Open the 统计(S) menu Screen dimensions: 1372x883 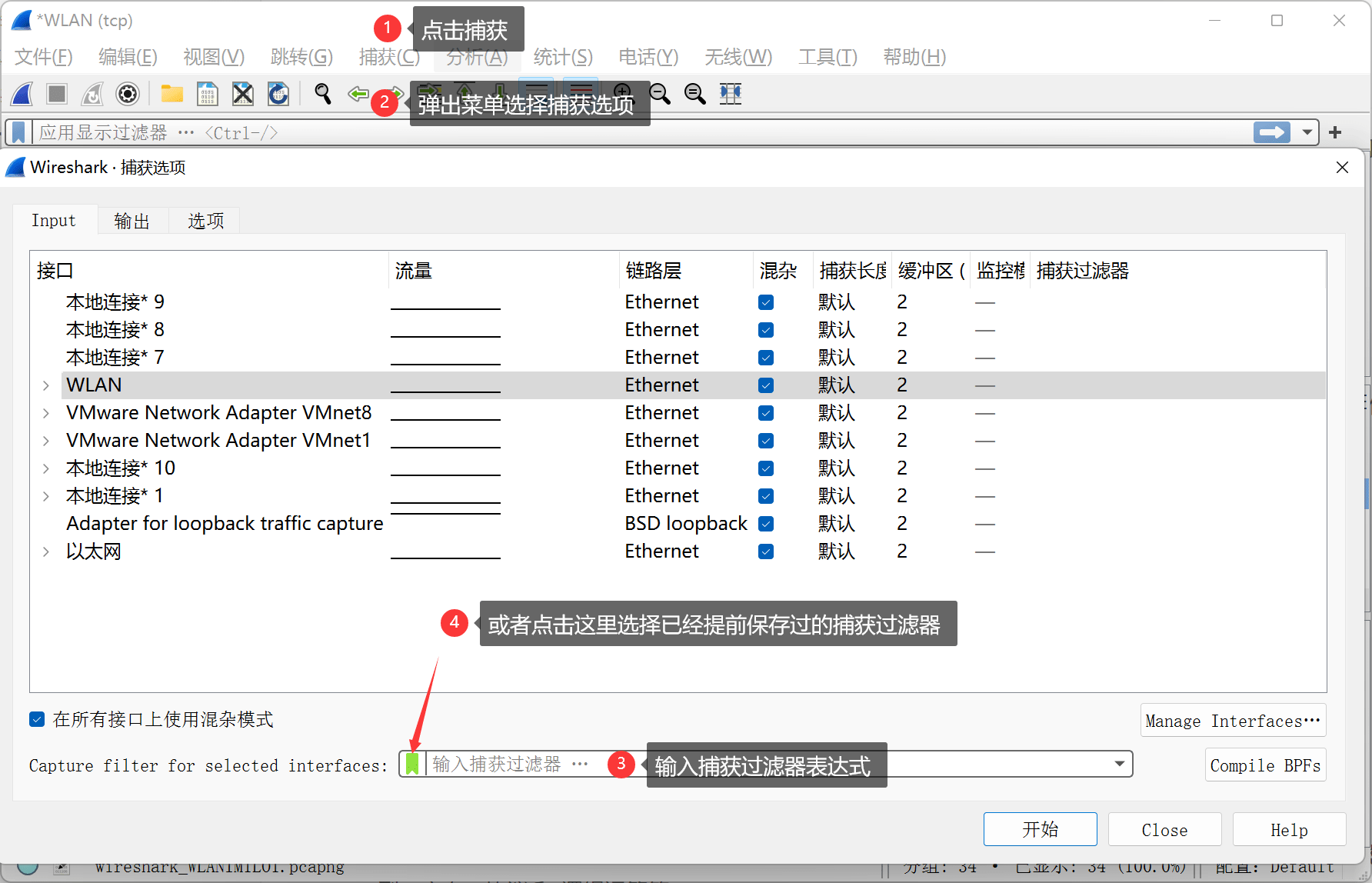pos(563,57)
